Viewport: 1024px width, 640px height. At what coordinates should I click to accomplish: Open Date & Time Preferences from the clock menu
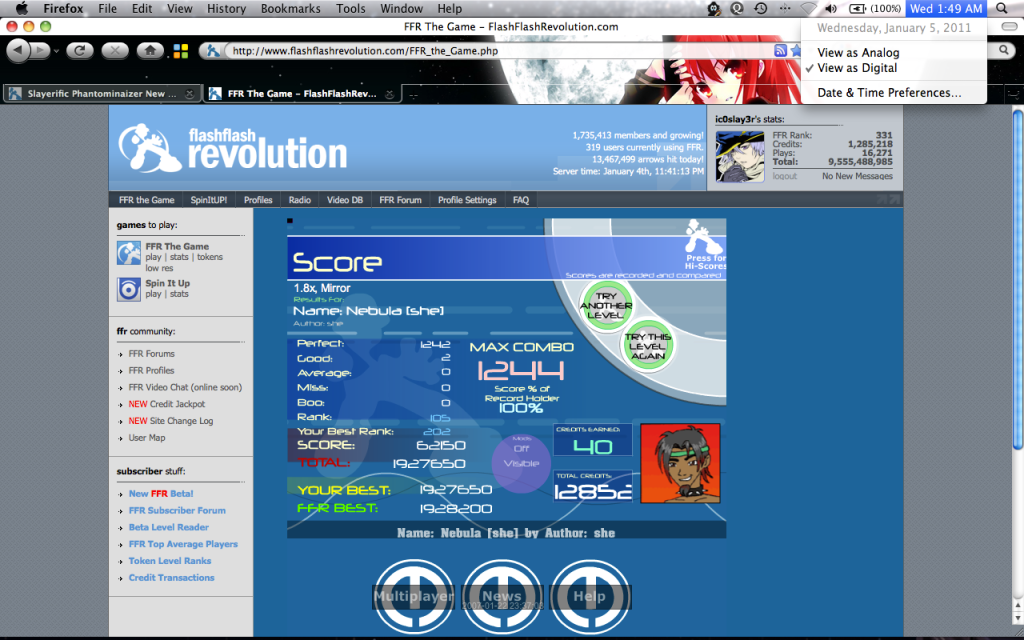click(889, 92)
